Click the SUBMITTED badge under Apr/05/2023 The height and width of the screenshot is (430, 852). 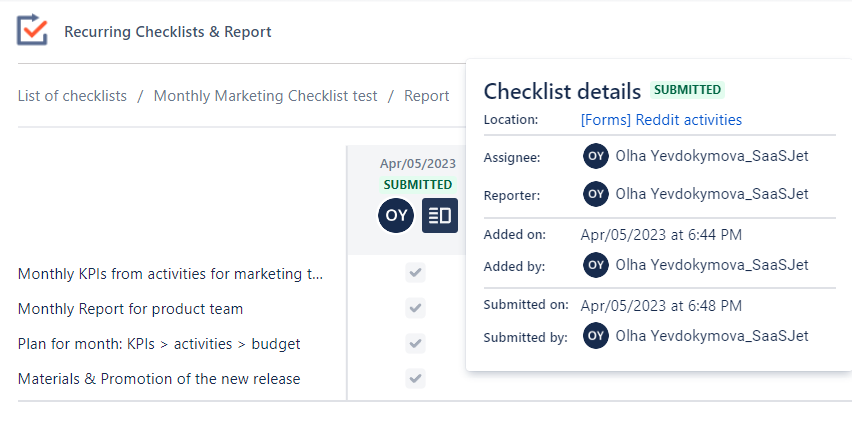coord(417,184)
